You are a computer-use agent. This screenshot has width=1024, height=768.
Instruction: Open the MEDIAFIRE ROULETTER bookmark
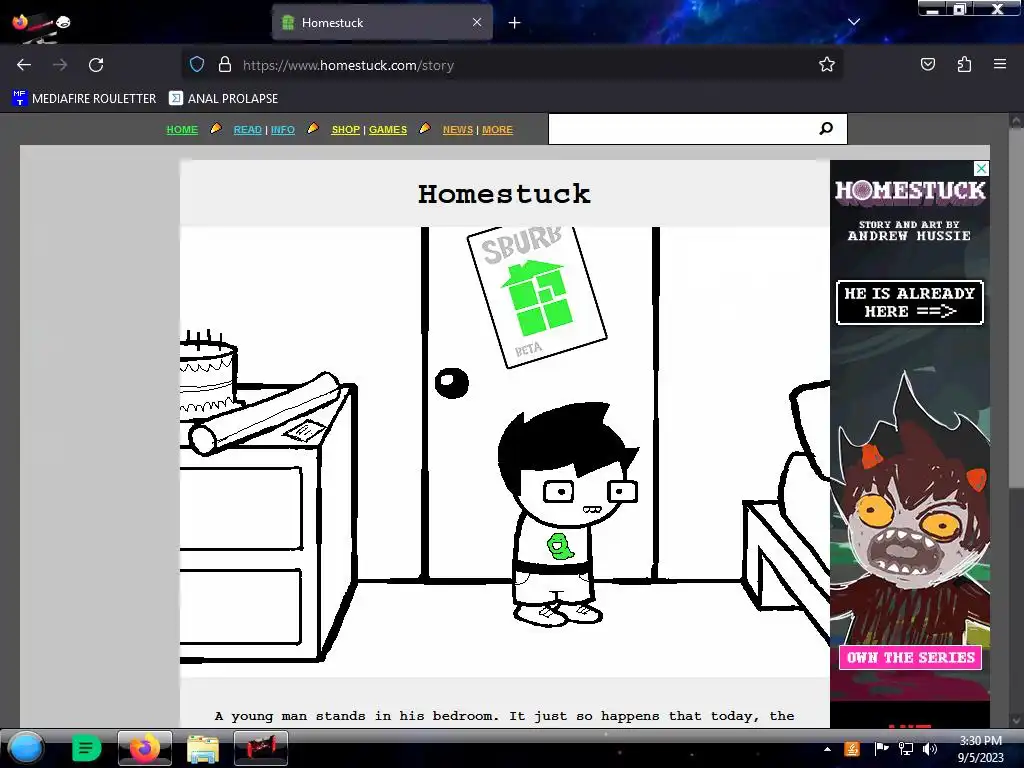(84, 99)
